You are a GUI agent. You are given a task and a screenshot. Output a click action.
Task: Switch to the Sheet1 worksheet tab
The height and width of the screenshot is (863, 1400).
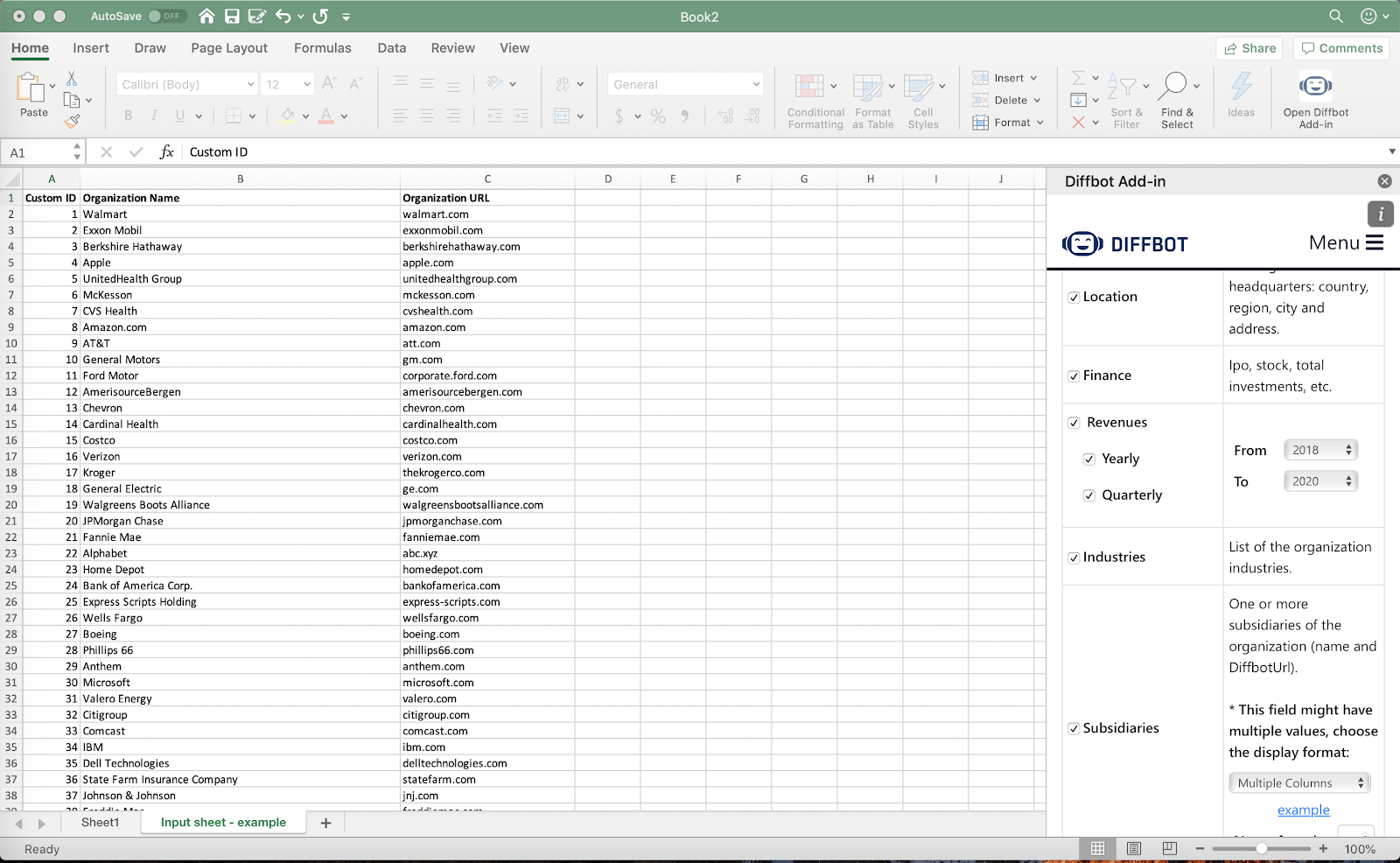click(100, 822)
